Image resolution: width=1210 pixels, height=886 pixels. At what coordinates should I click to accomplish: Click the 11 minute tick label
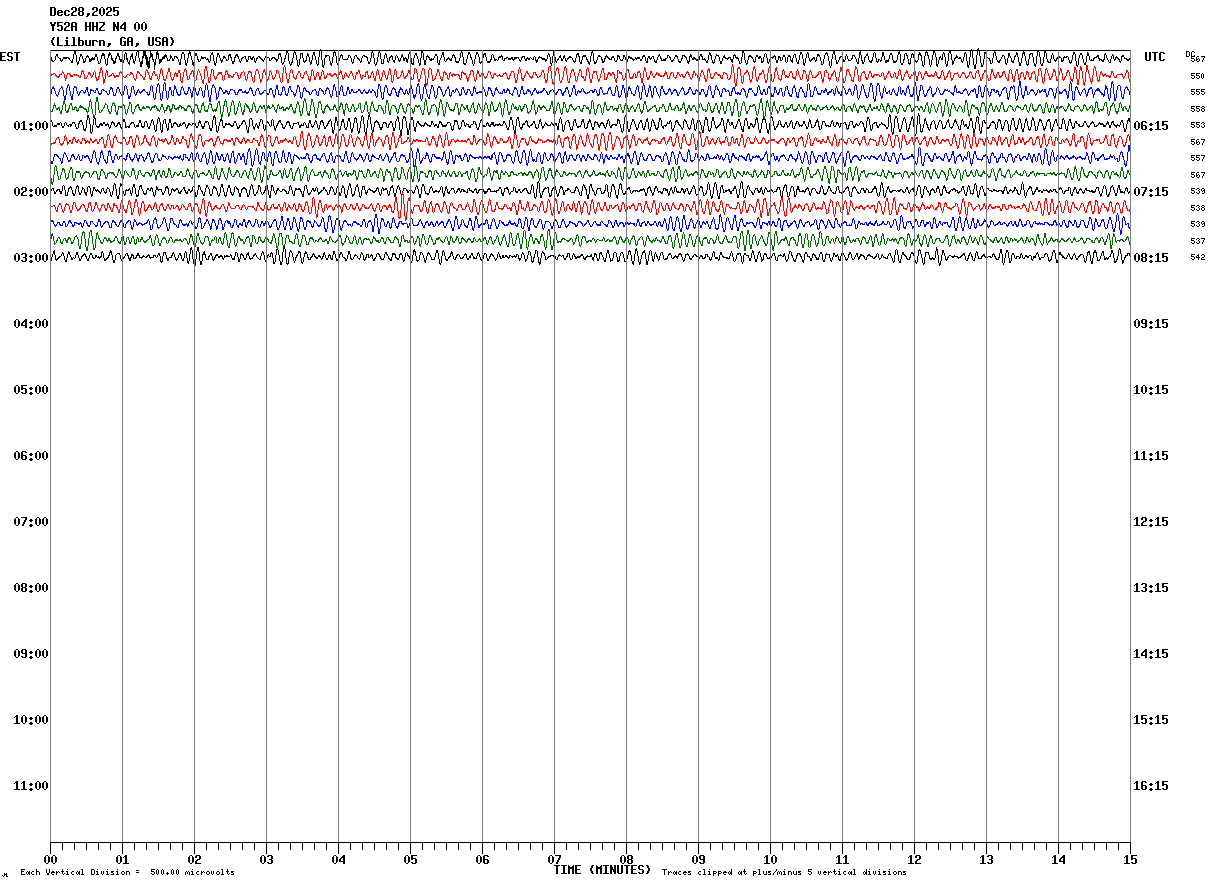tap(842, 860)
